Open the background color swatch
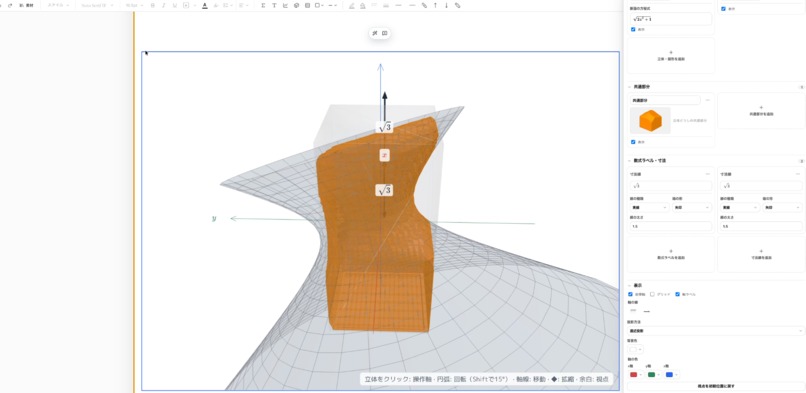The image size is (806, 393). tap(636, 349)
